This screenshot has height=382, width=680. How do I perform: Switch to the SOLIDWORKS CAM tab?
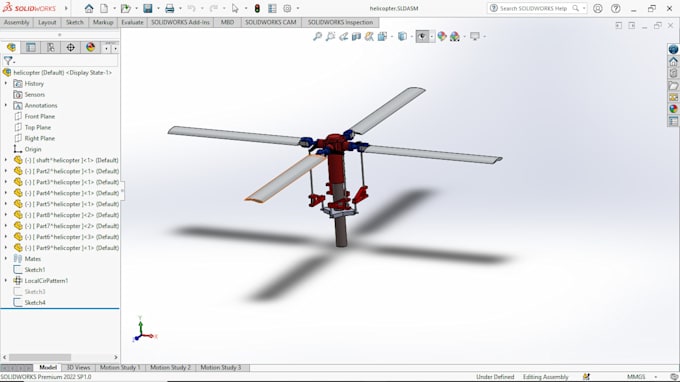271,22
